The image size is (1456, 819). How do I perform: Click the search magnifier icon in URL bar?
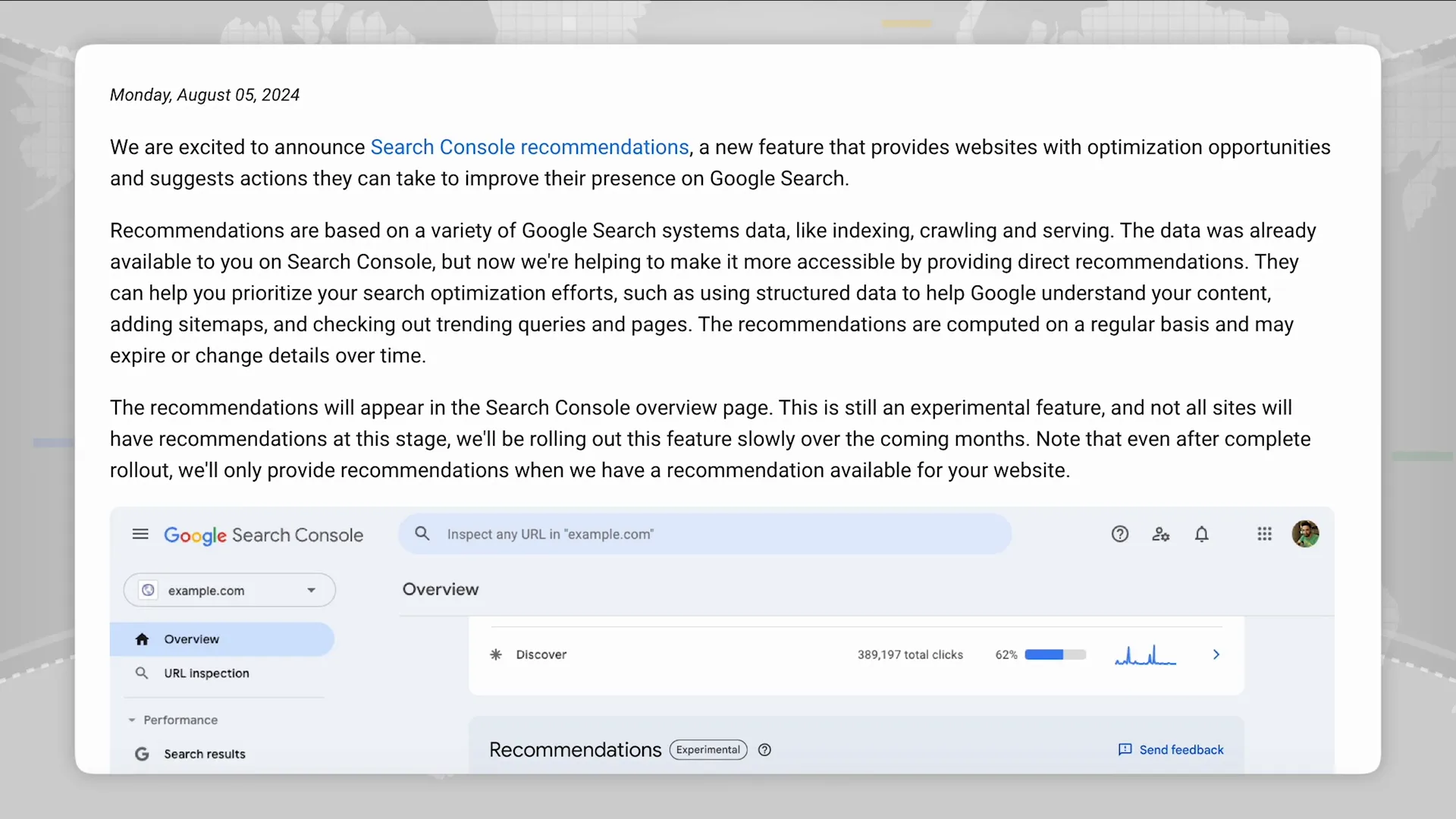coord(422,534)
